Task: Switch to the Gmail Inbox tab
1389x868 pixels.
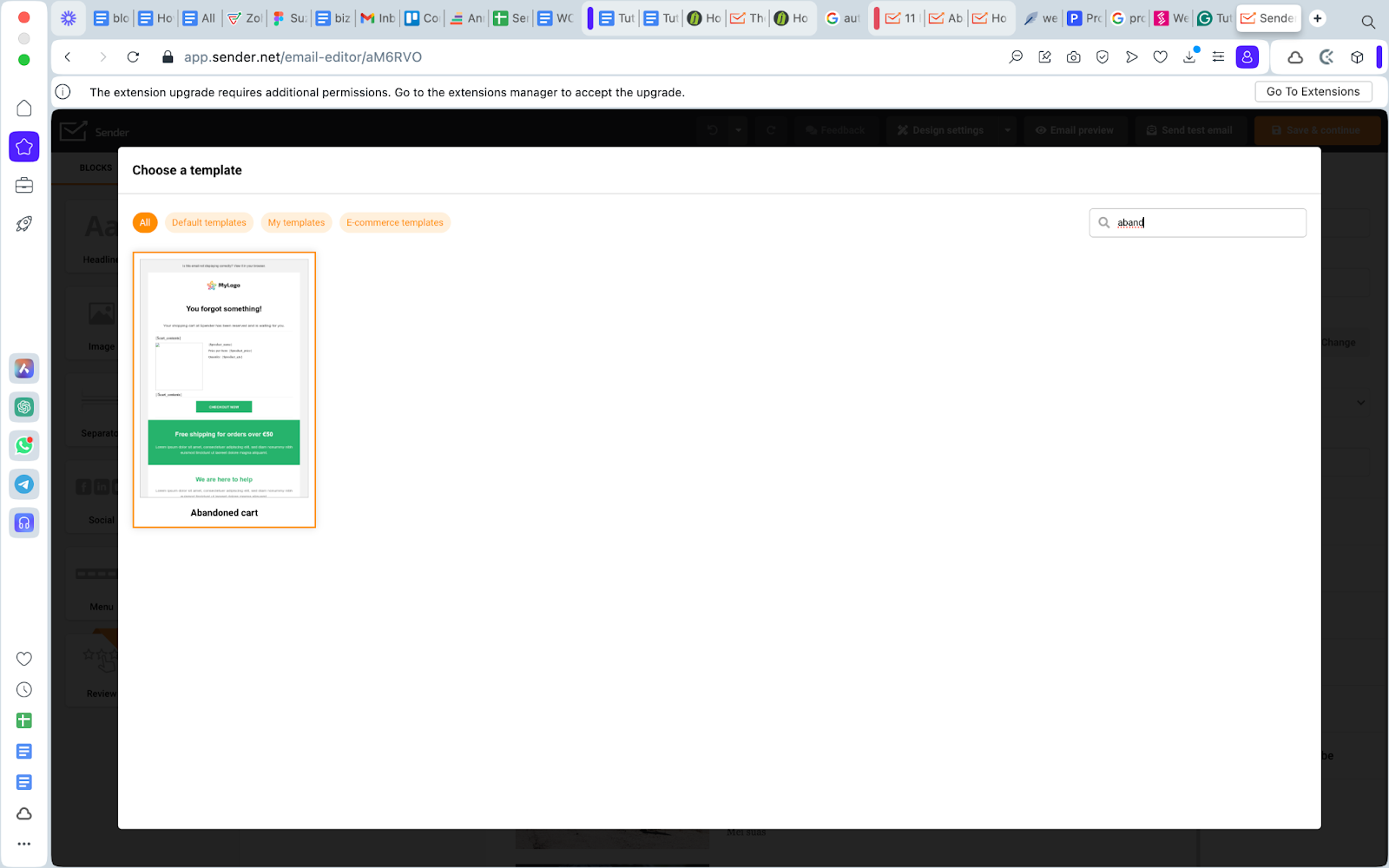Action: click(378, 18)
